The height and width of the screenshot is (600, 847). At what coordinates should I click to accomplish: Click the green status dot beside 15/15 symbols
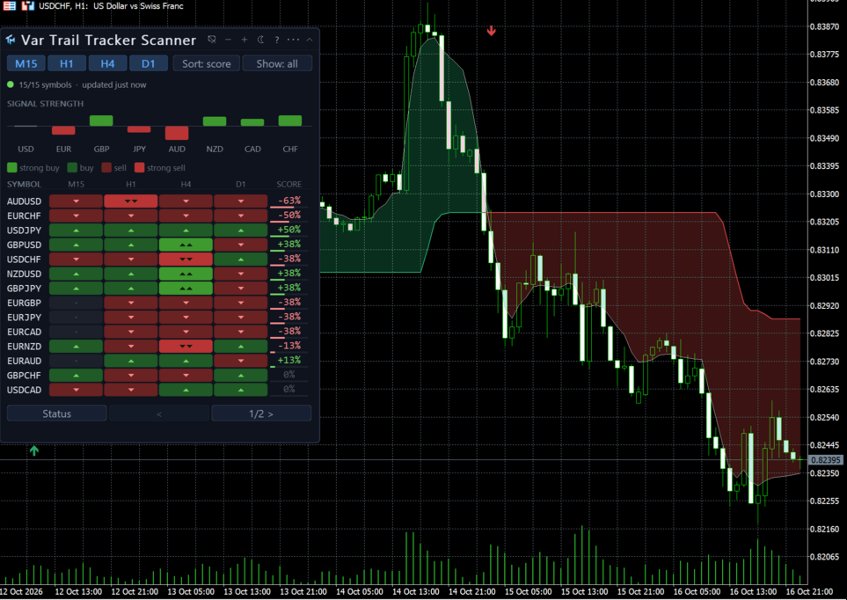click(10, 85)
